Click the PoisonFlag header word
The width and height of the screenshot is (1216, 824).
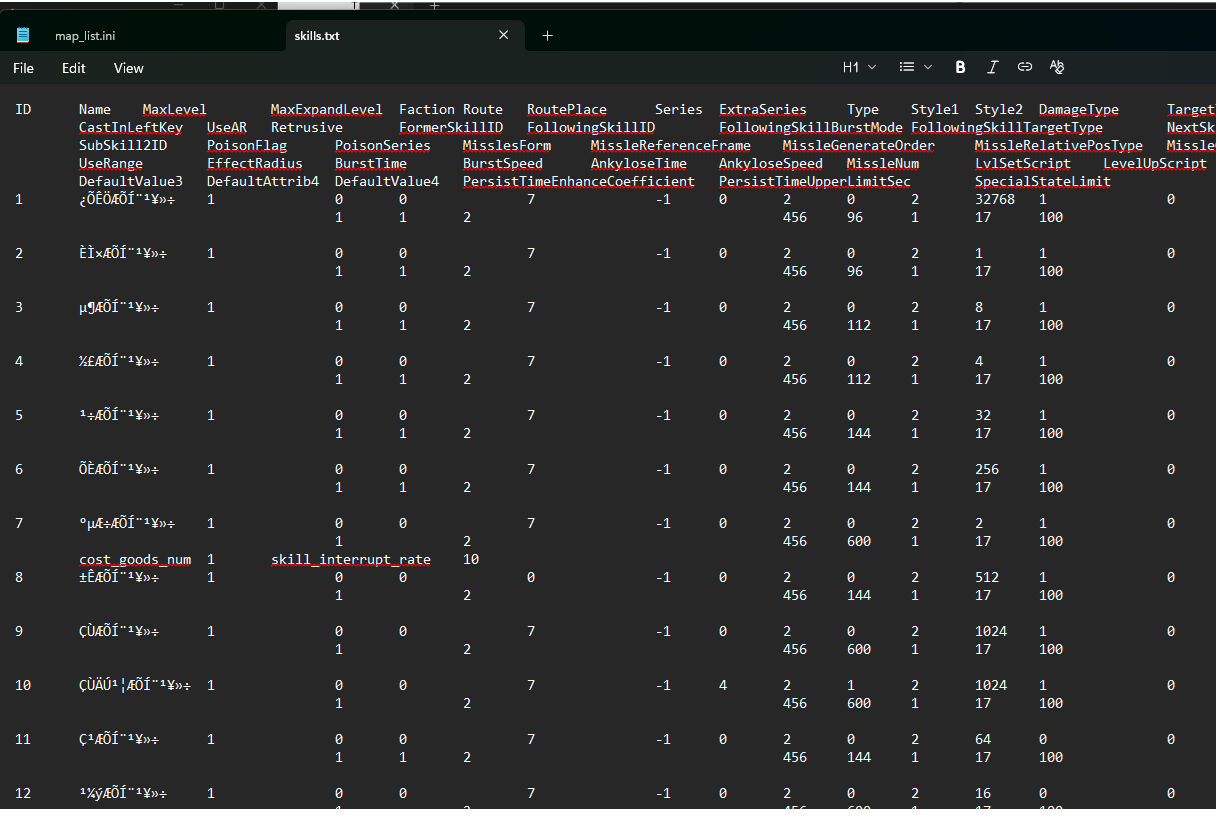247,145
